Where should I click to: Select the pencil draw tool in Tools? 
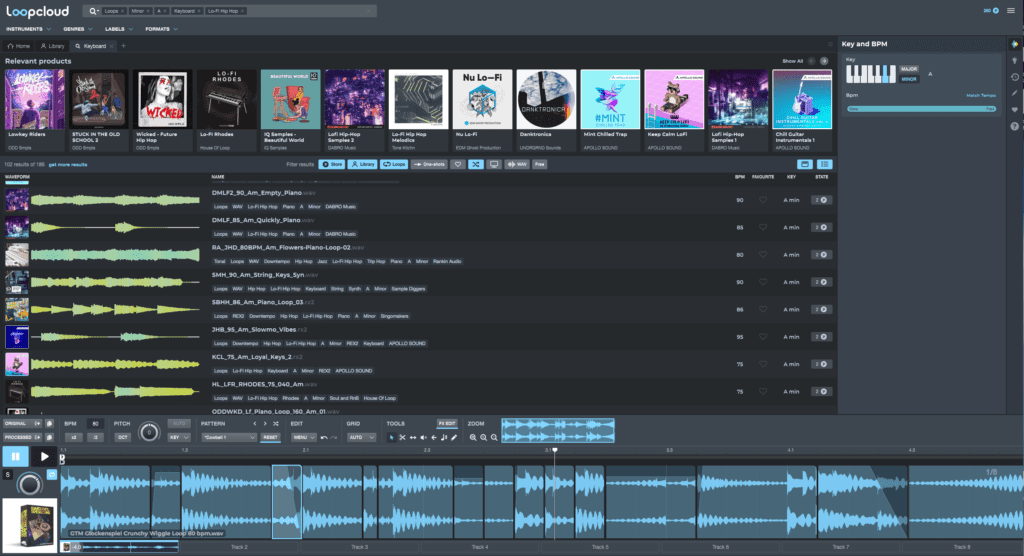point(454,438)
